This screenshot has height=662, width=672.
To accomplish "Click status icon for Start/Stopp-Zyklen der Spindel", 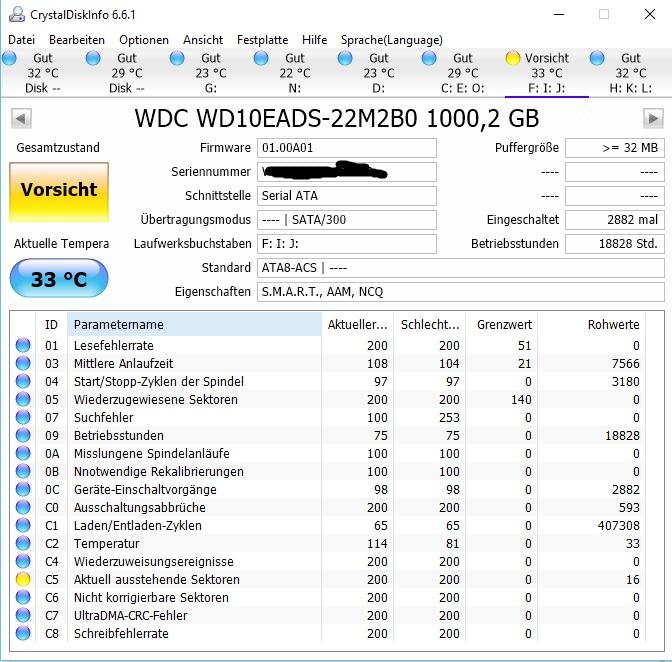I will click(x=23, y=381).
